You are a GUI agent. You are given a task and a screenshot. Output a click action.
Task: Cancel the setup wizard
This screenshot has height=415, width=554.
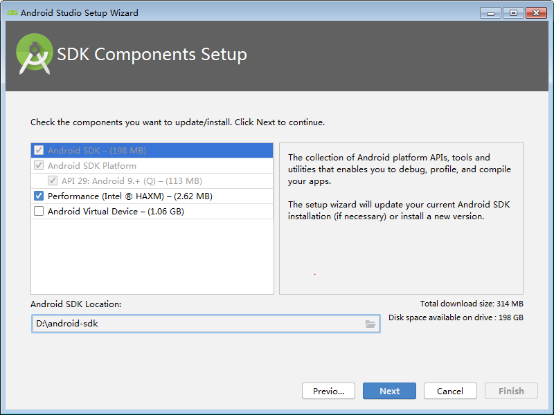(450, 391)
